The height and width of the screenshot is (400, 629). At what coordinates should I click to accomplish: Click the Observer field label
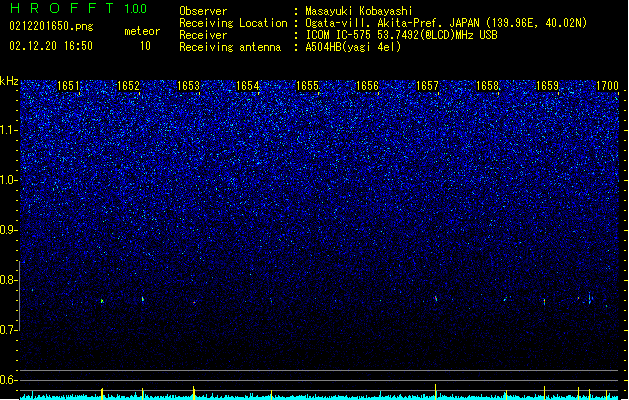pyautogui.click(x=203, y=11)
